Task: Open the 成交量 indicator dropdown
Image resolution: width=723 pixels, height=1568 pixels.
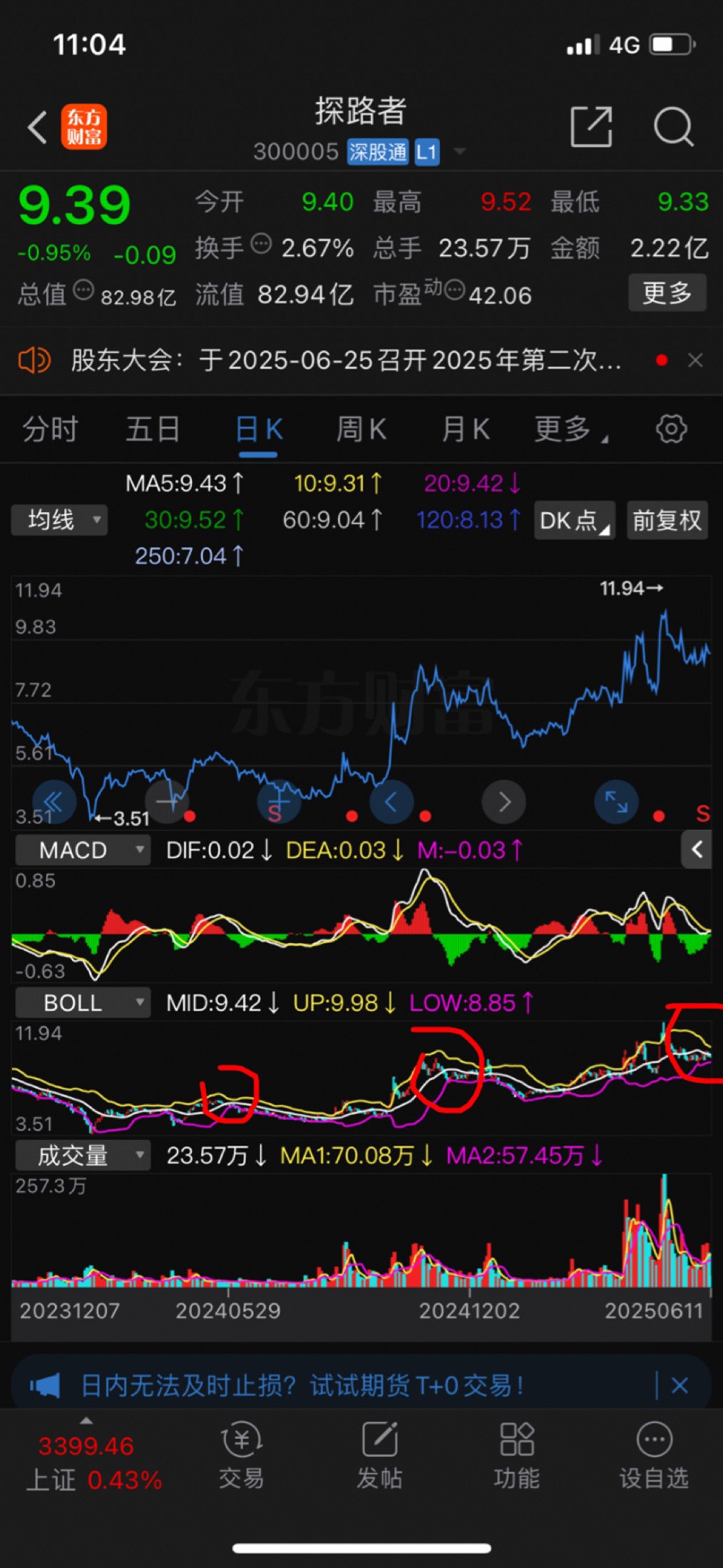Action: coord(83,1155)
